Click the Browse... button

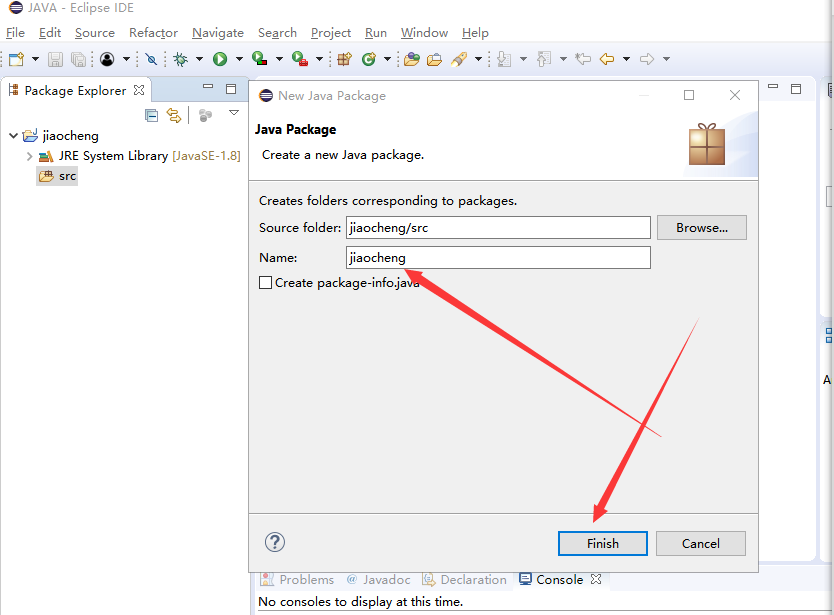click(702, 227)
